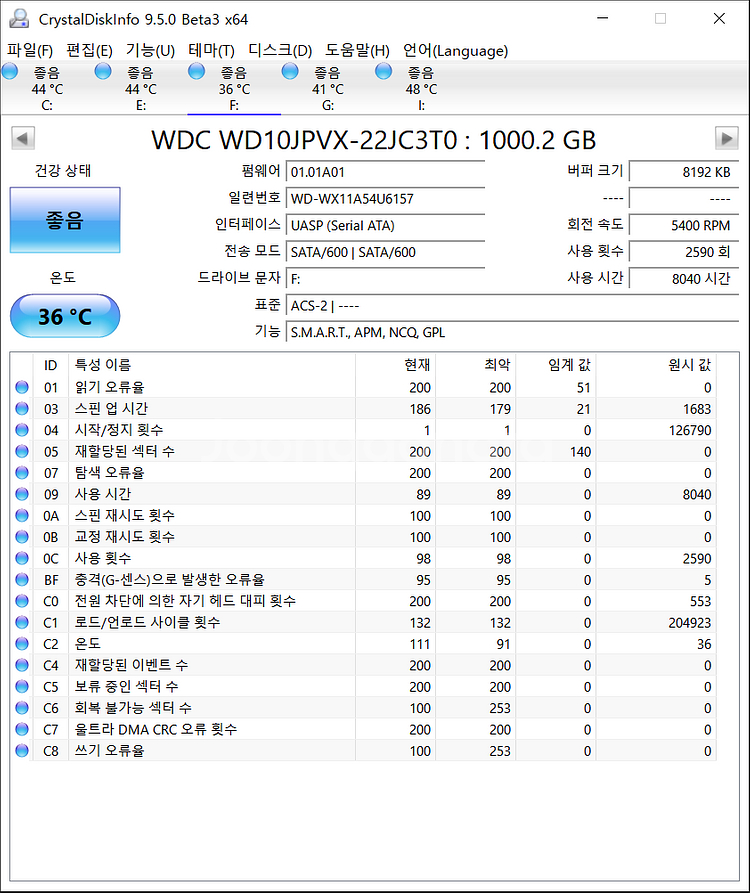This screenshot has height=893, width=750.
Task: Click status circle for attribute 09
Action: (22, 494)
